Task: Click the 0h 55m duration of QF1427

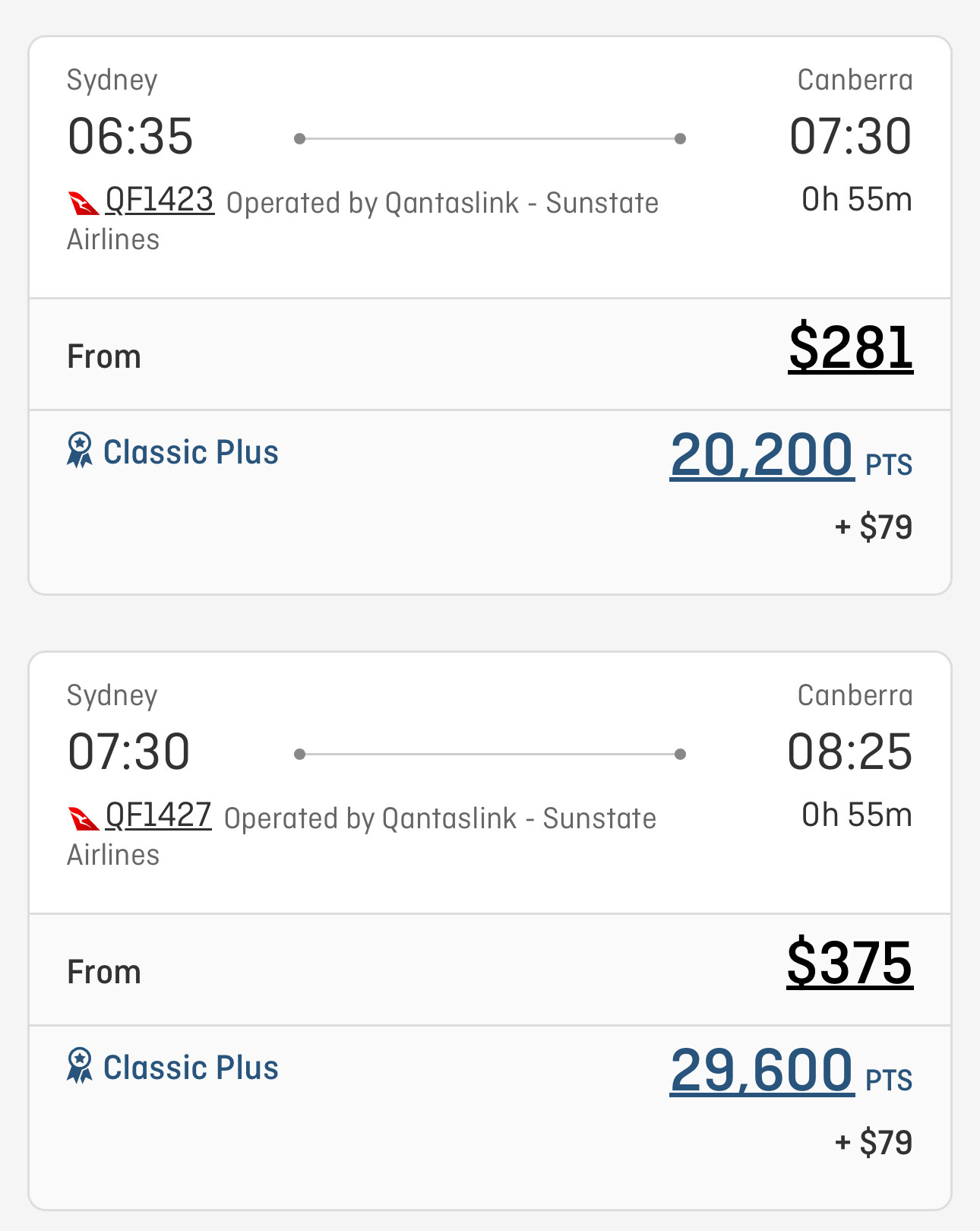Action: tap(856, 815)
